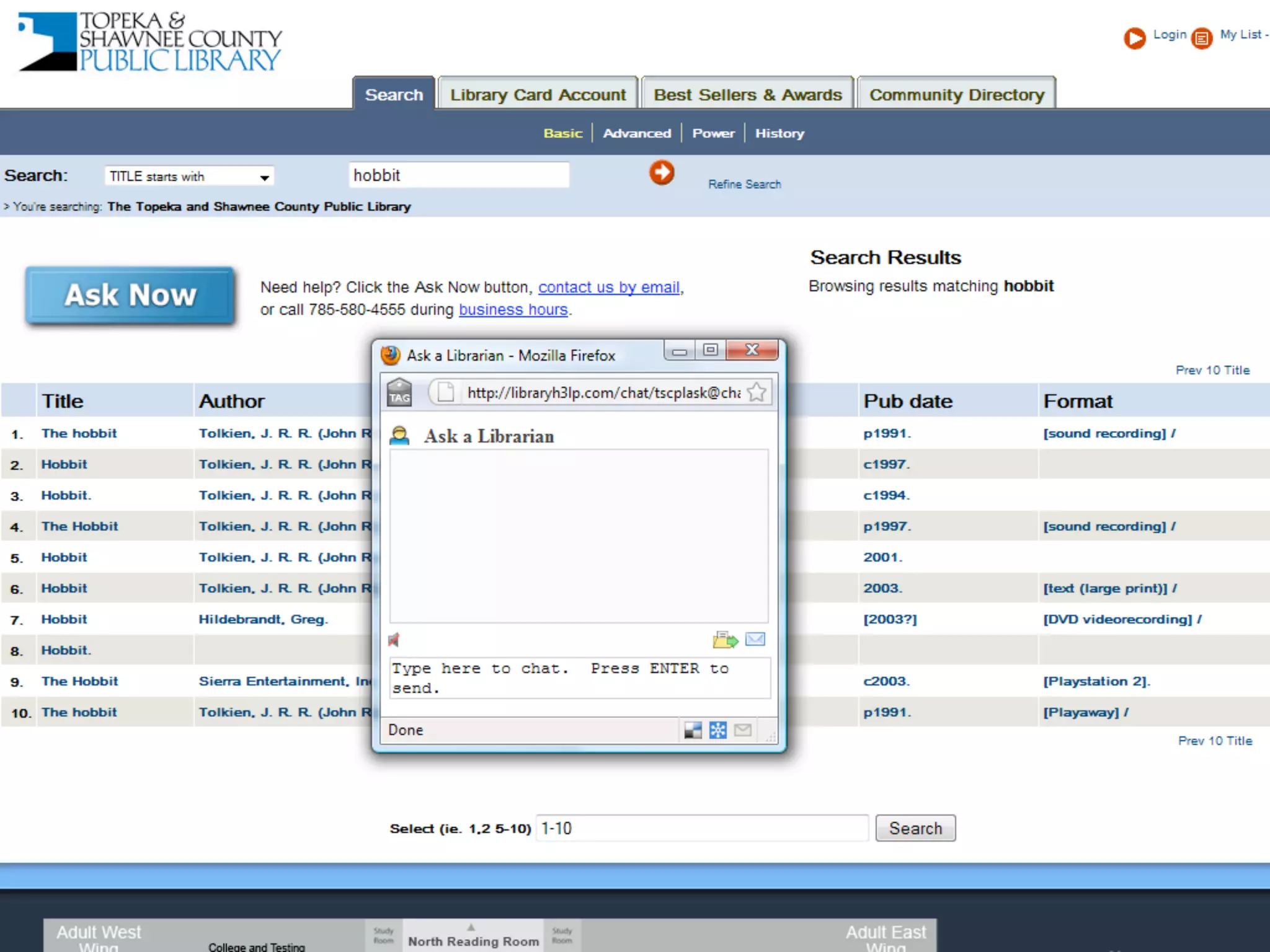Click the grey envelope status bar icon
Viewport: 1270px width, 952px height.
click(x=743, y=730)
